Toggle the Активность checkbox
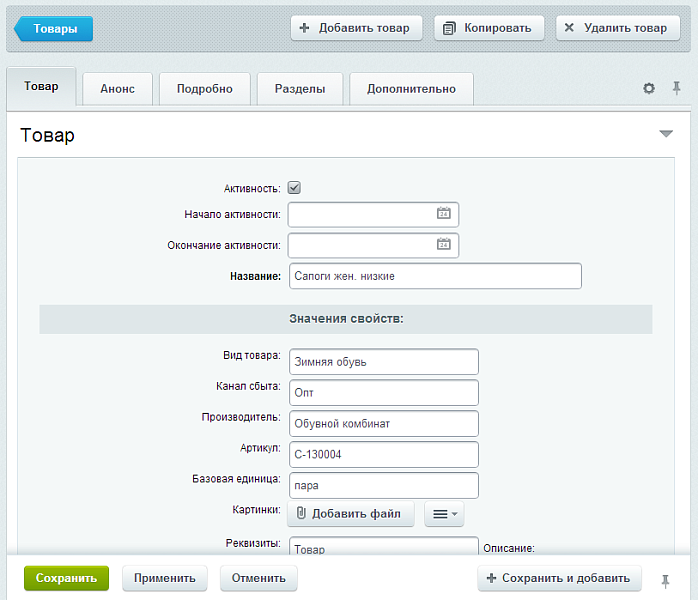Screen dimensions: 698x600 pyautogui.click(x=294, y=187)
